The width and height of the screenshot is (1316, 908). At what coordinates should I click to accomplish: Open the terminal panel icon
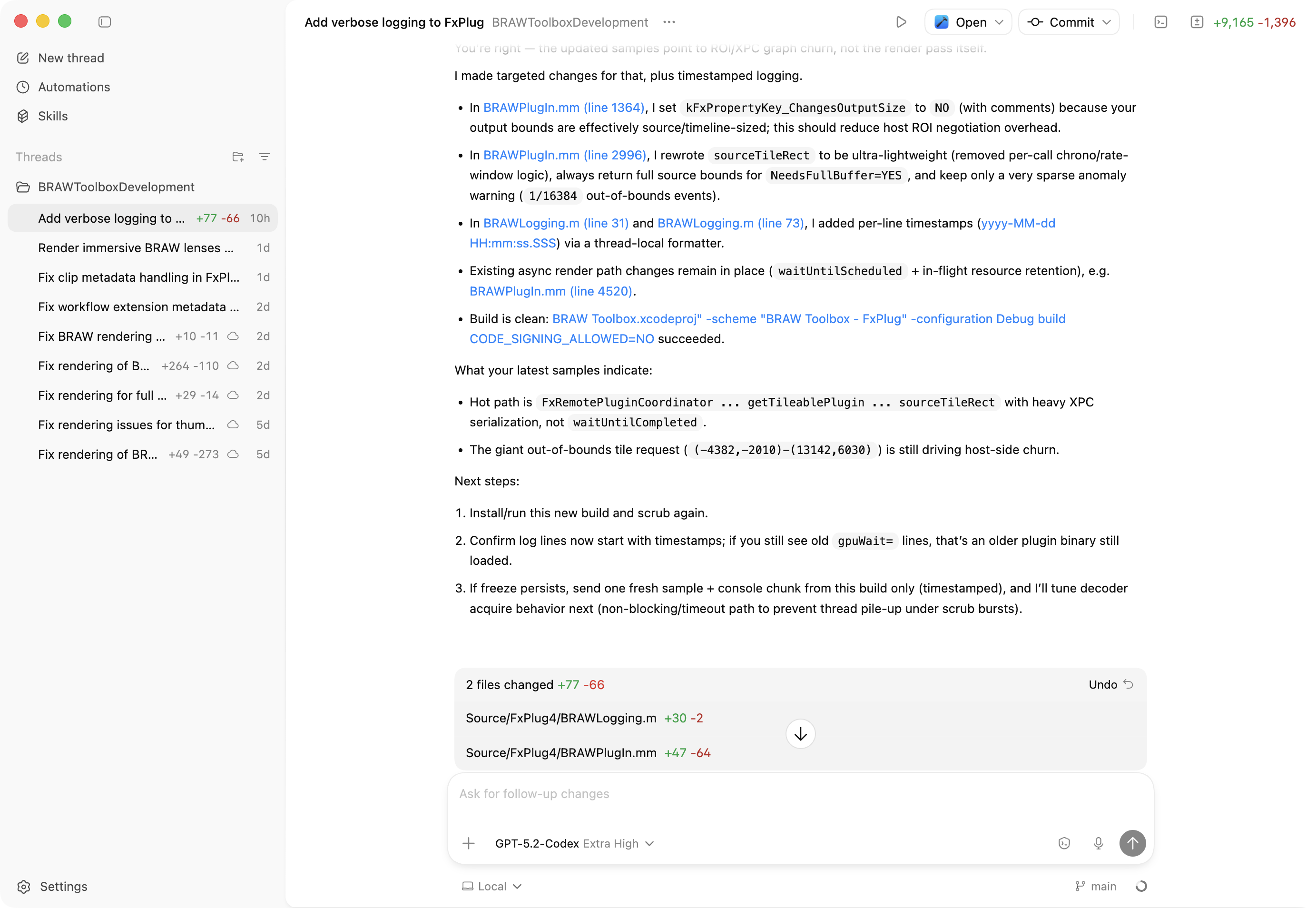tap(1161, 22)
